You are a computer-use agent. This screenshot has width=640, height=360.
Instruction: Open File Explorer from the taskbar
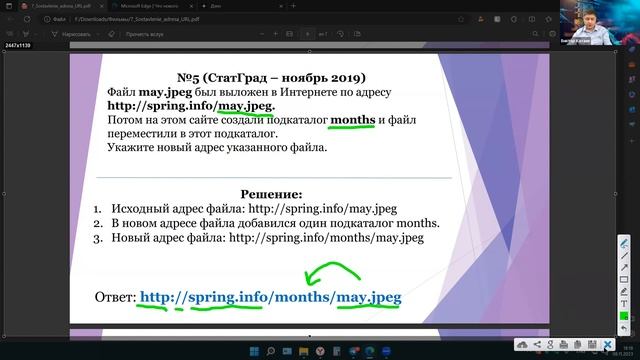[304, 351]
